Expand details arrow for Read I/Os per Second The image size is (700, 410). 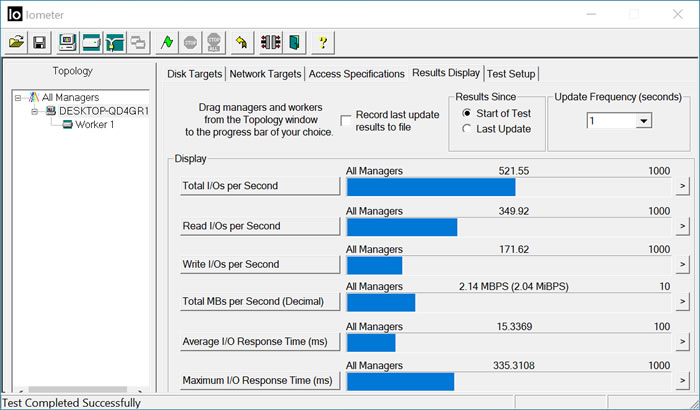click(682, 226)
